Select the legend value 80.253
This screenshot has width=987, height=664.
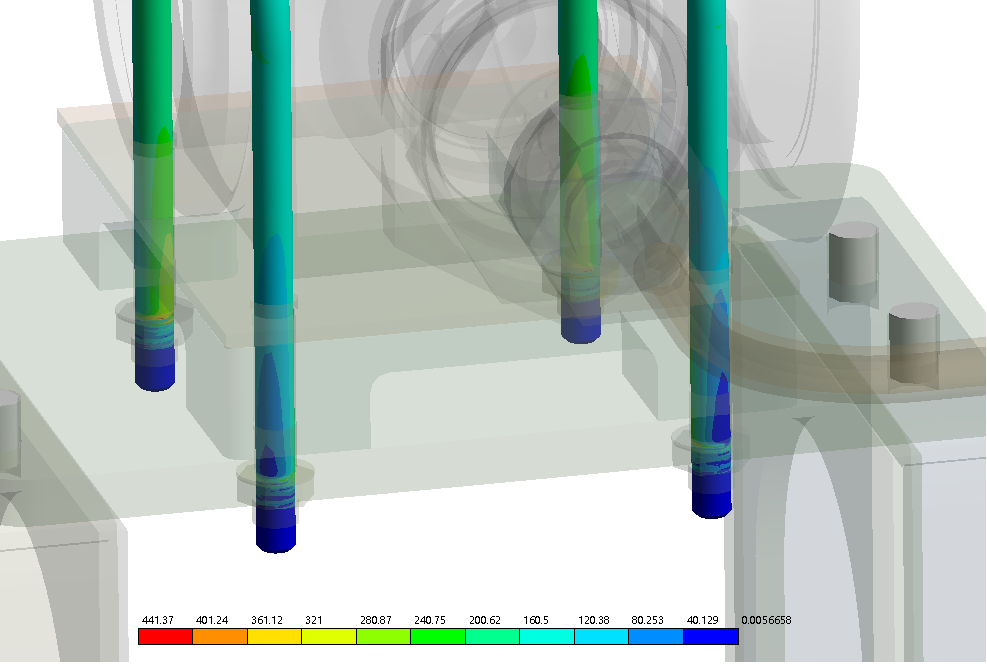pyautogui.click(x=648, y=620)
